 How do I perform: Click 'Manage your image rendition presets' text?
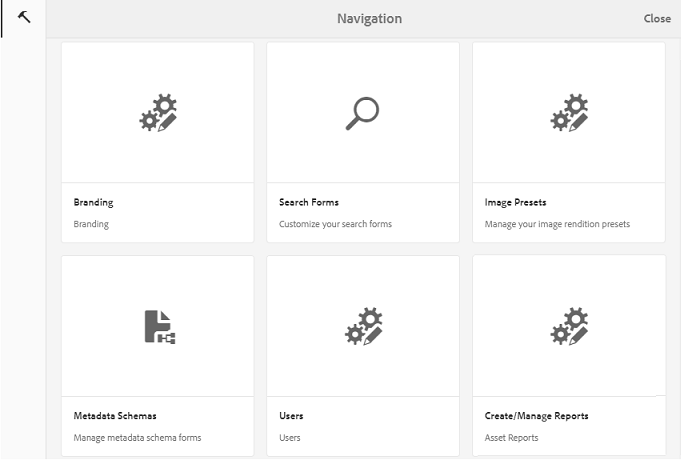tap(557, 224)
